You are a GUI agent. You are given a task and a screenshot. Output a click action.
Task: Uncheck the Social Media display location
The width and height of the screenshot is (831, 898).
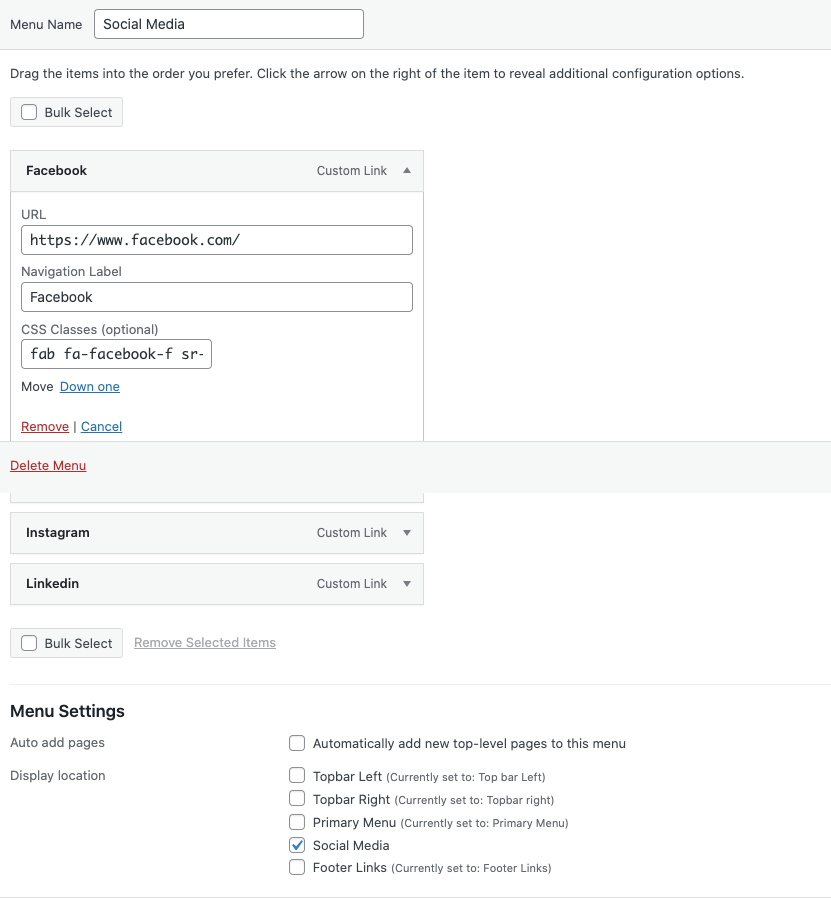(297, 845)
